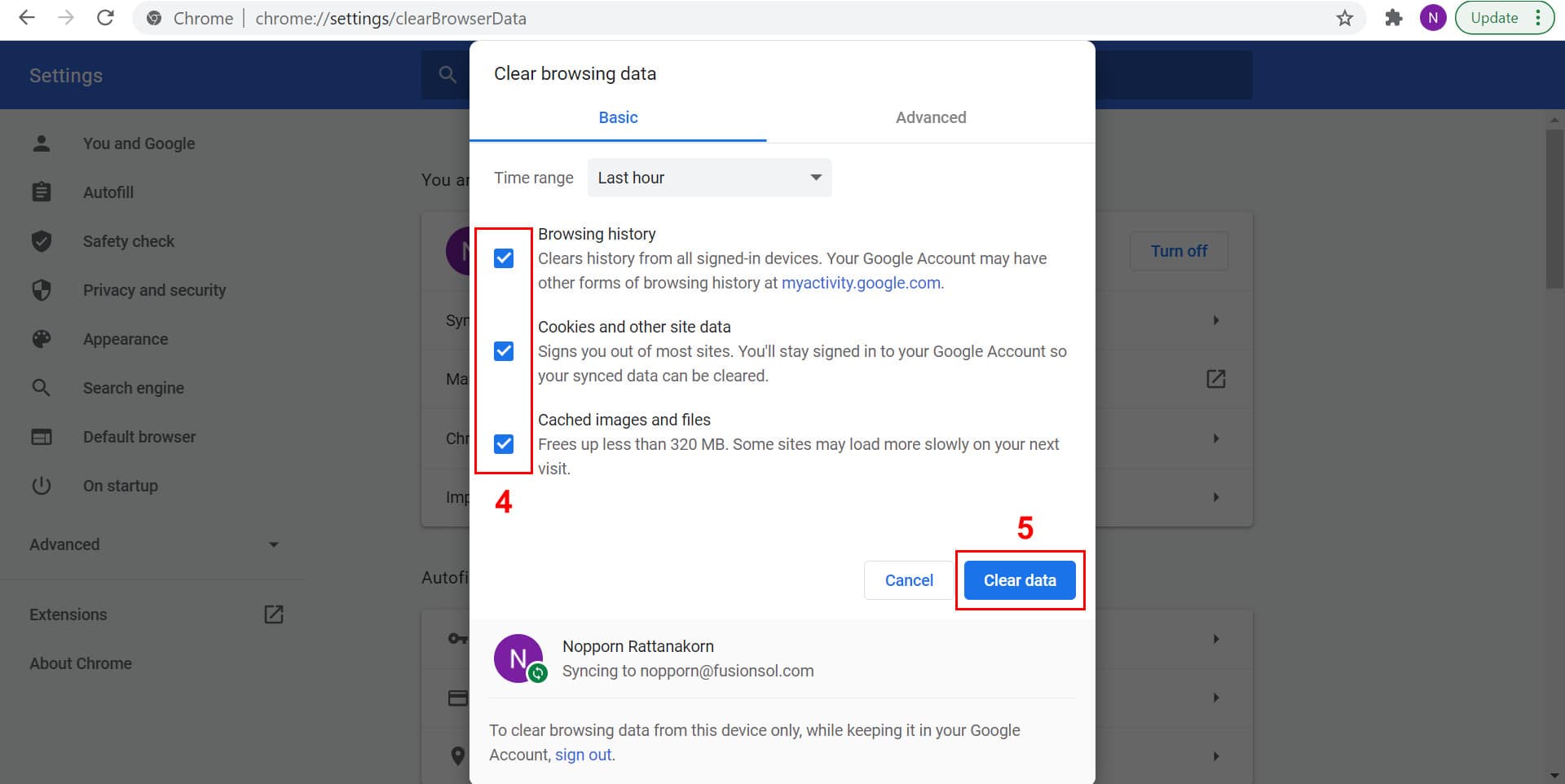1565x784 pixels.
Task: Expand the Advanced section in sidebar
Action: [155, 544]
